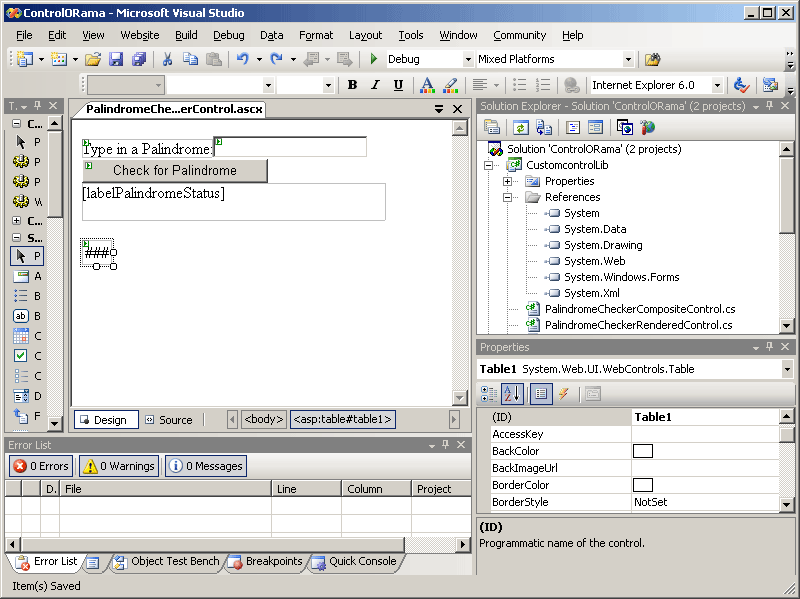The image size is (800, 599).
Task: Click the Refresh icon in Solution Explorer
Action: pos(520,127)
